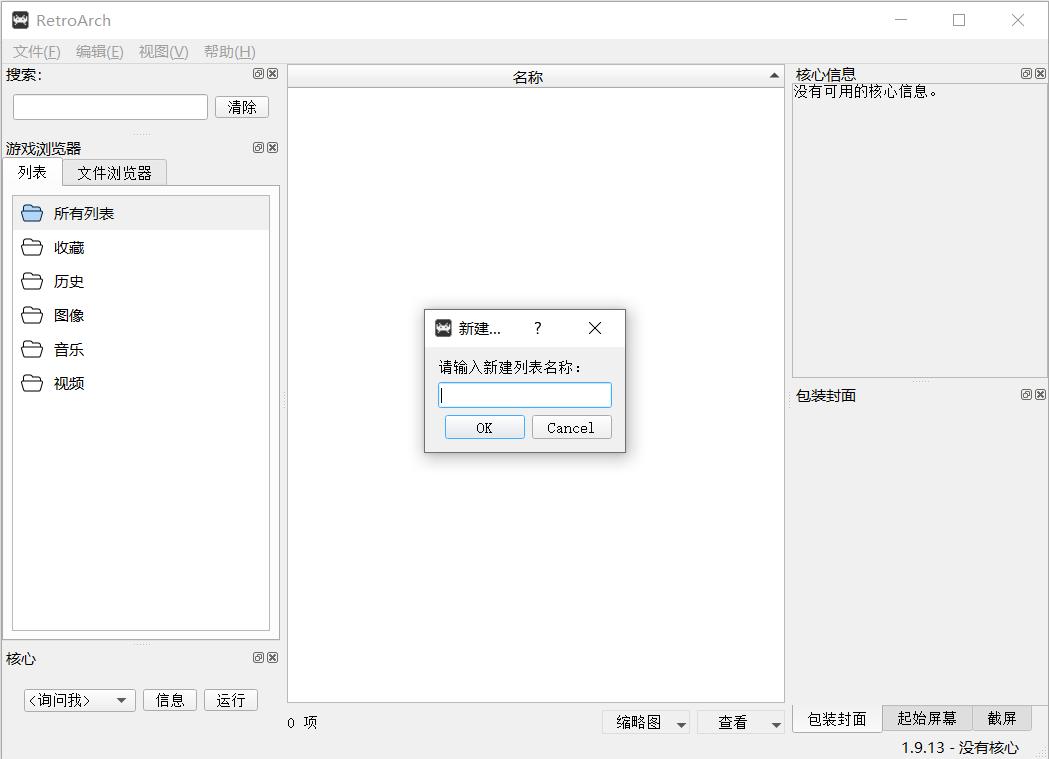This screenshot has height=759, width=1049.
Task: Open the 文件(F) menu
Action: 37,51
